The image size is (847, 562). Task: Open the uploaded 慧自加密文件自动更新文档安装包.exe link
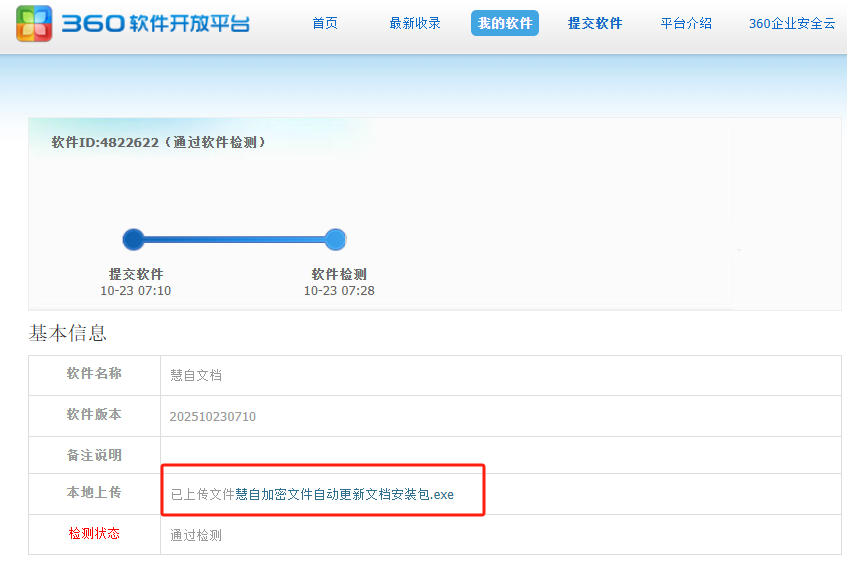[x=344, y=494]
